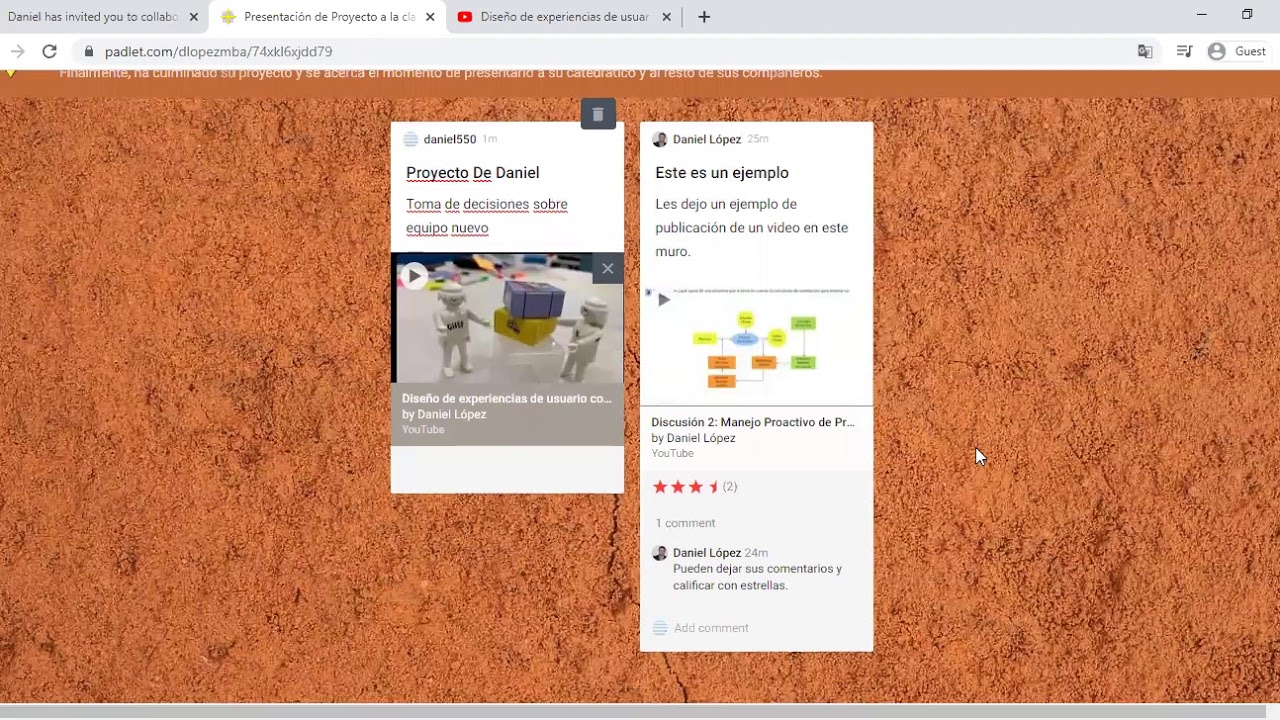This screenshot has width=1280, height=720.
Task: Open a new browser tab
Action: (x=704, y=17)
